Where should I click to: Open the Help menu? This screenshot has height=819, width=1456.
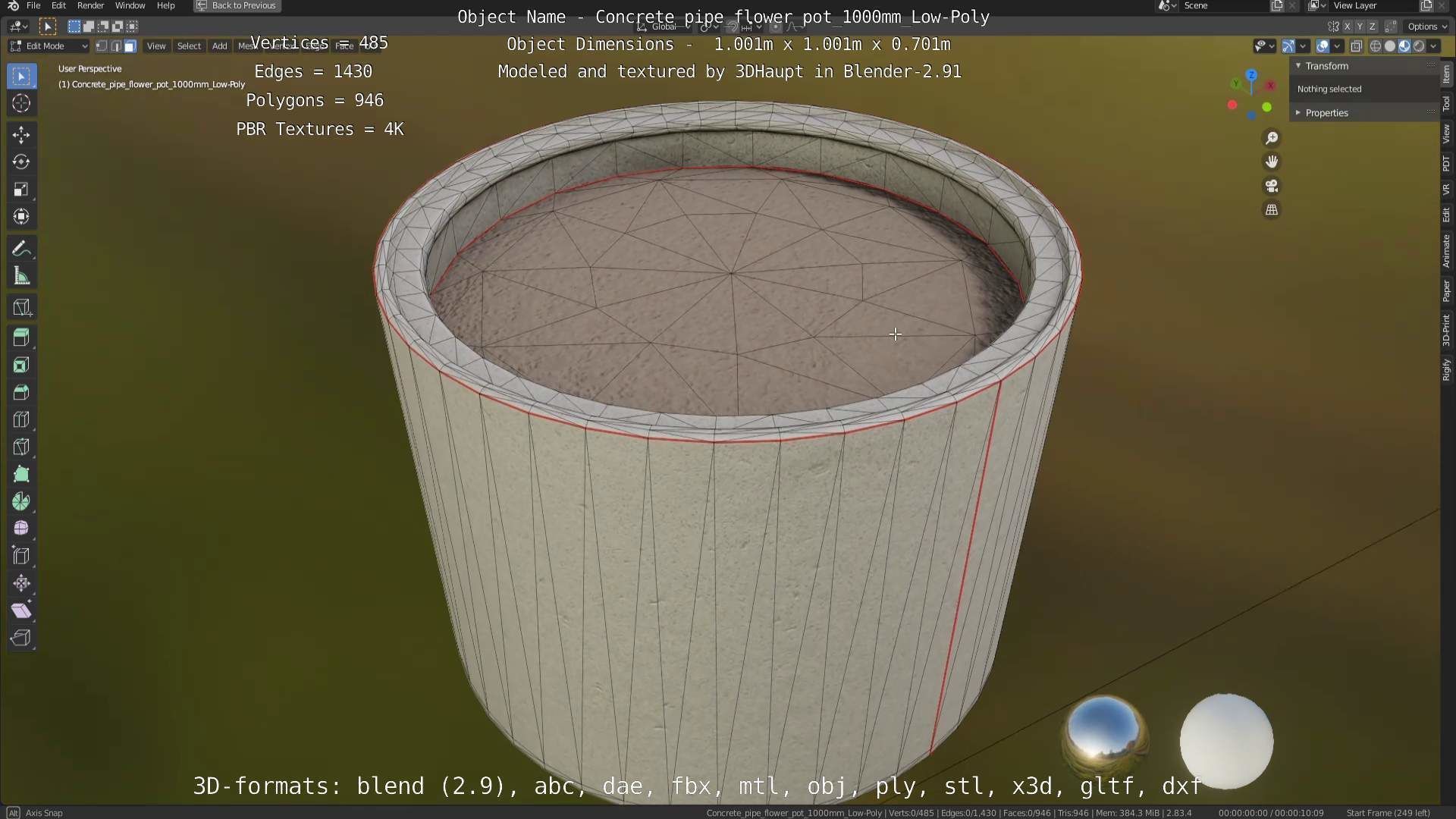pyautogui.click(x=165, y=5)
